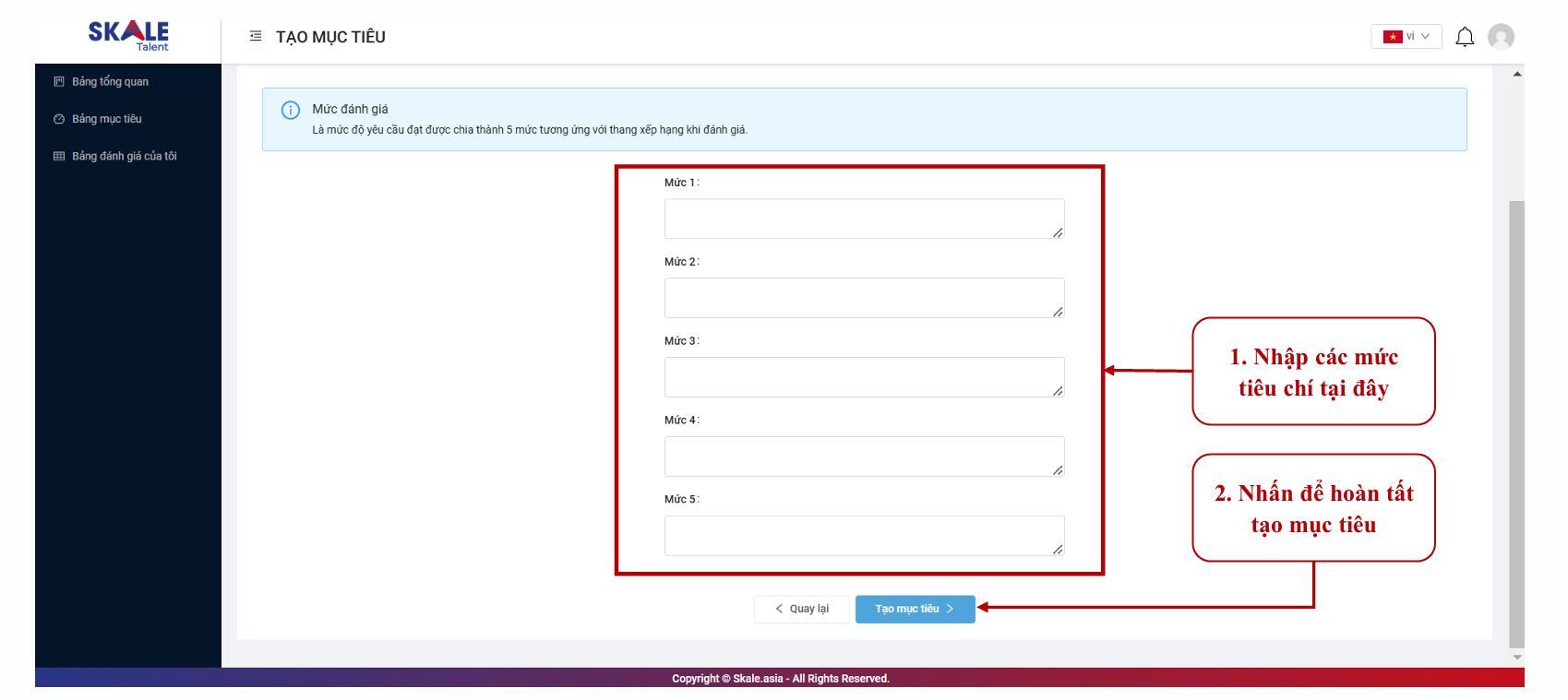Viewport: 1568px width, 700px height.
Task: Open the user avatar profile menu
Action: point(1501,37)
